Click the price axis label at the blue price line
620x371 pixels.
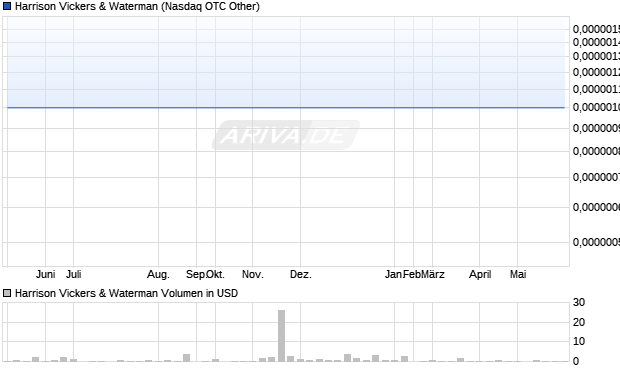[x=596, y=107]
